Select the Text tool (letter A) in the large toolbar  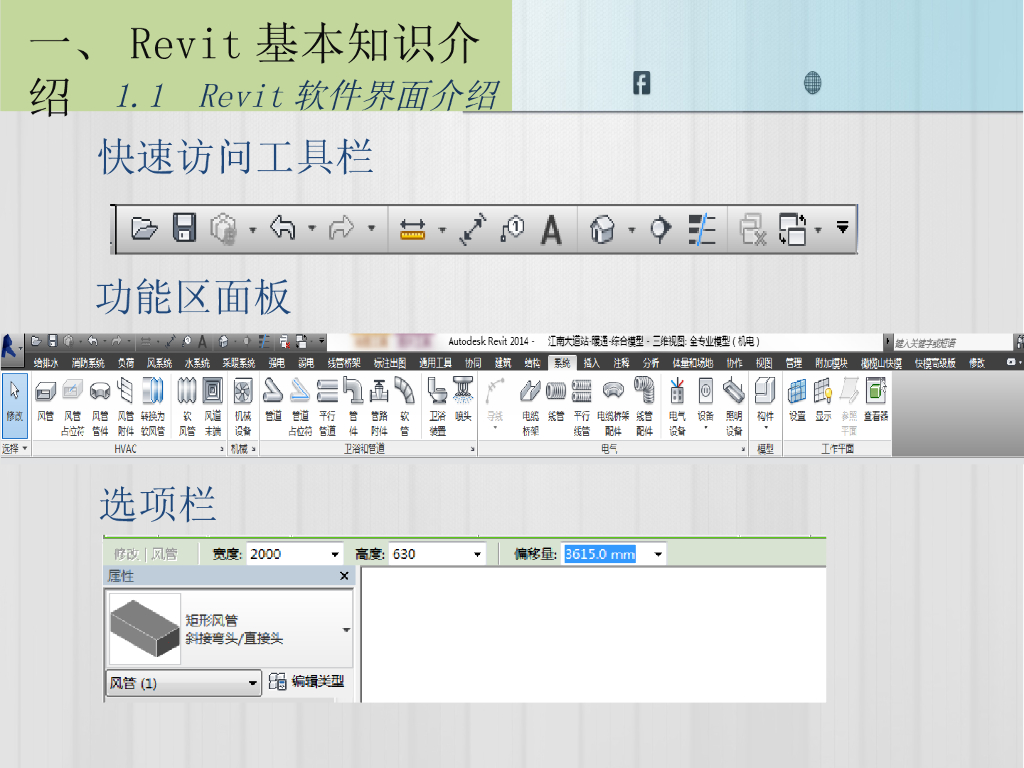coord(551,229)
